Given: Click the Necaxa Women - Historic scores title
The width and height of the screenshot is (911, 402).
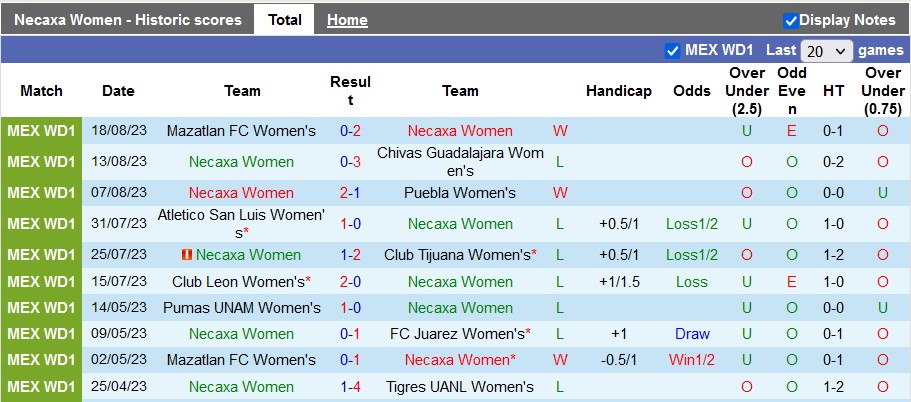Looking at the screenshot, I should (x=130, y=20).
